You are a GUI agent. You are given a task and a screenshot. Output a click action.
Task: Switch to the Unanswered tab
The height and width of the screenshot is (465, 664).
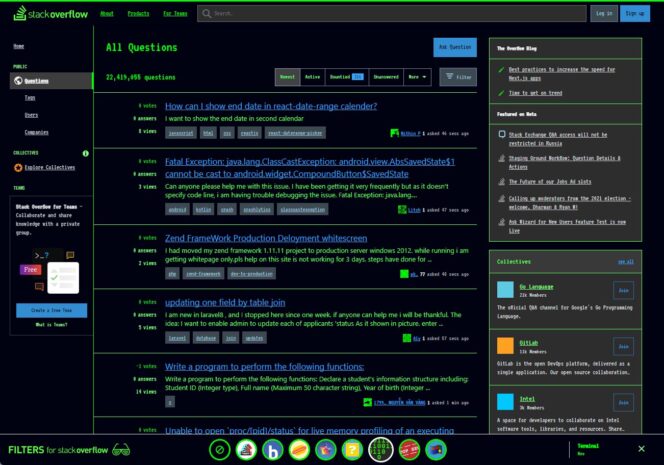click(386, 77)
